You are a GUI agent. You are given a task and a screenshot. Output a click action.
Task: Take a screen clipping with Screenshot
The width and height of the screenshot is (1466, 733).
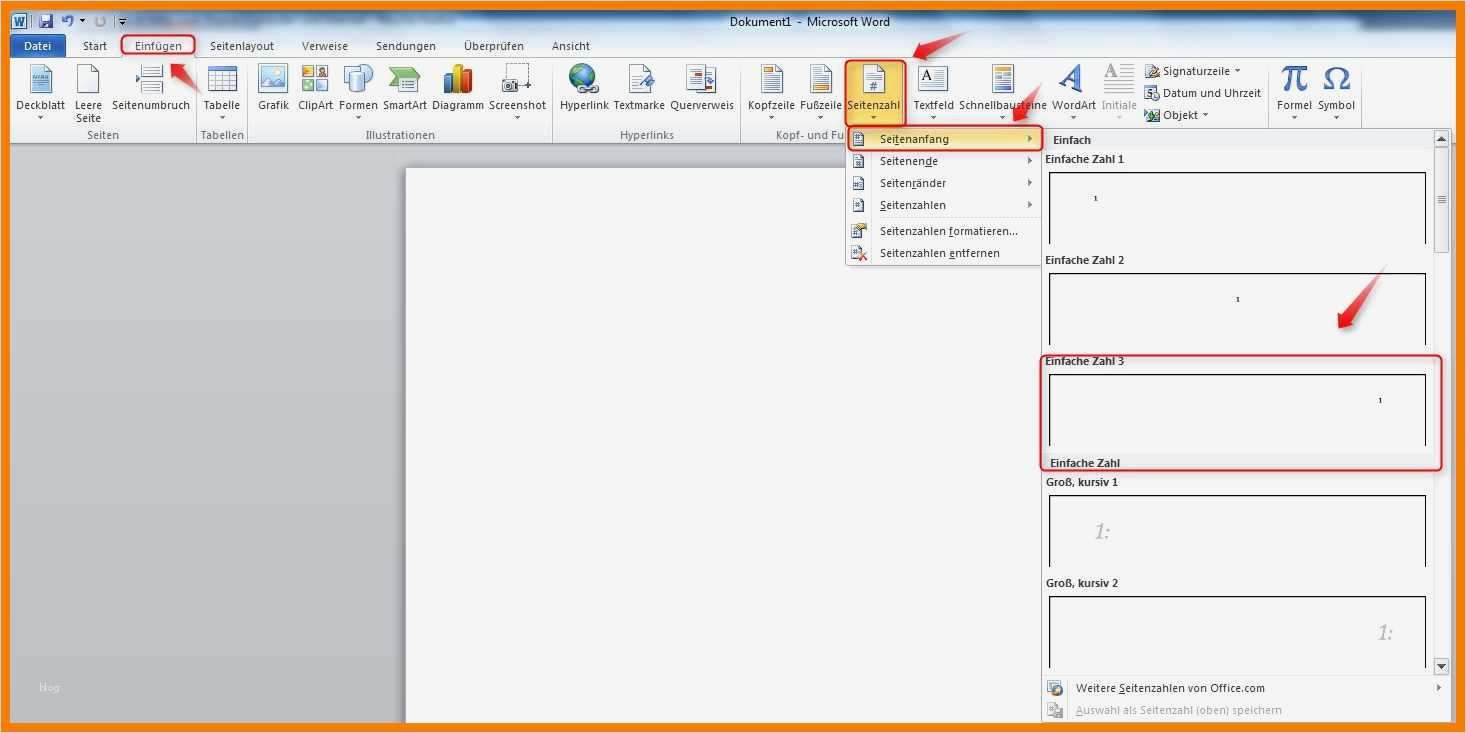pos(517,93)
